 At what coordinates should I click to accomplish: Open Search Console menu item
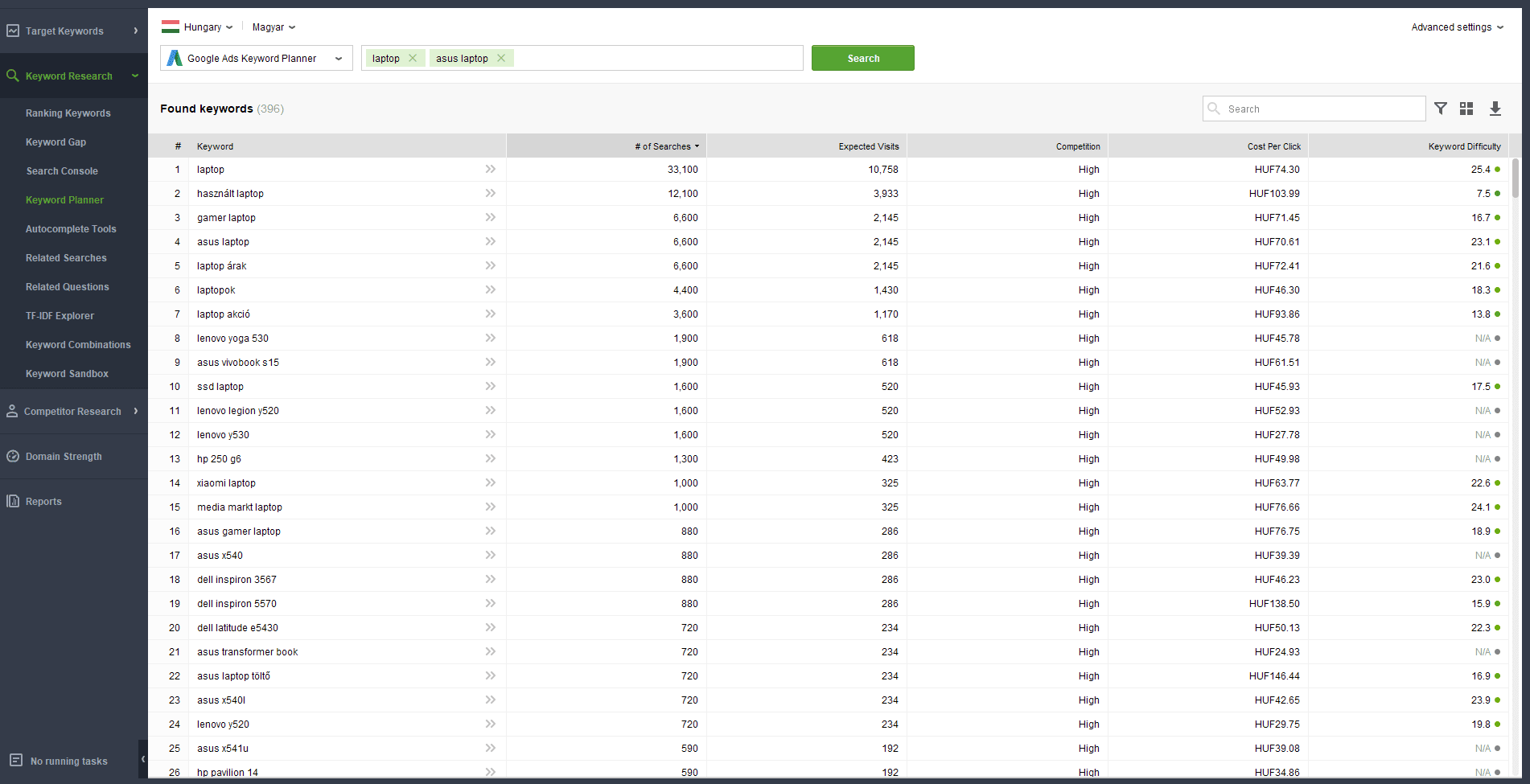pyautogui.click(x=62, y=170)
